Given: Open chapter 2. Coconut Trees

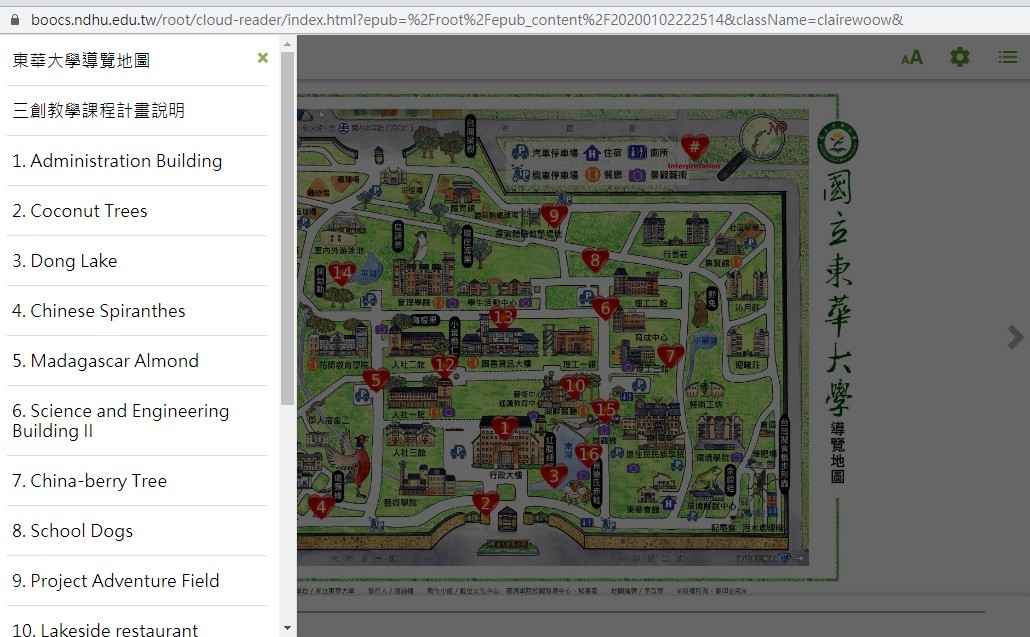Looking at the screenshot, I should click(x=79, y=211).
